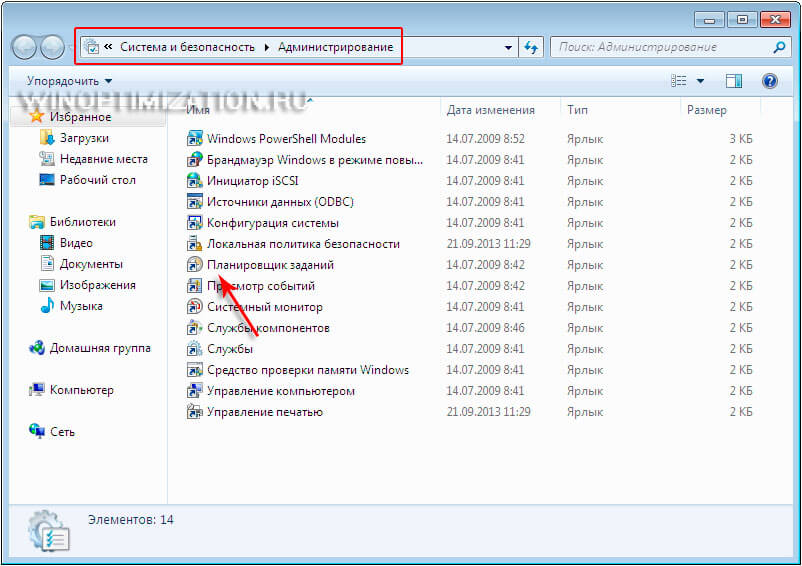The width and height of the screenshot is (802, 566).
Task: Open the Видео library
Action: tap(76, 243)
